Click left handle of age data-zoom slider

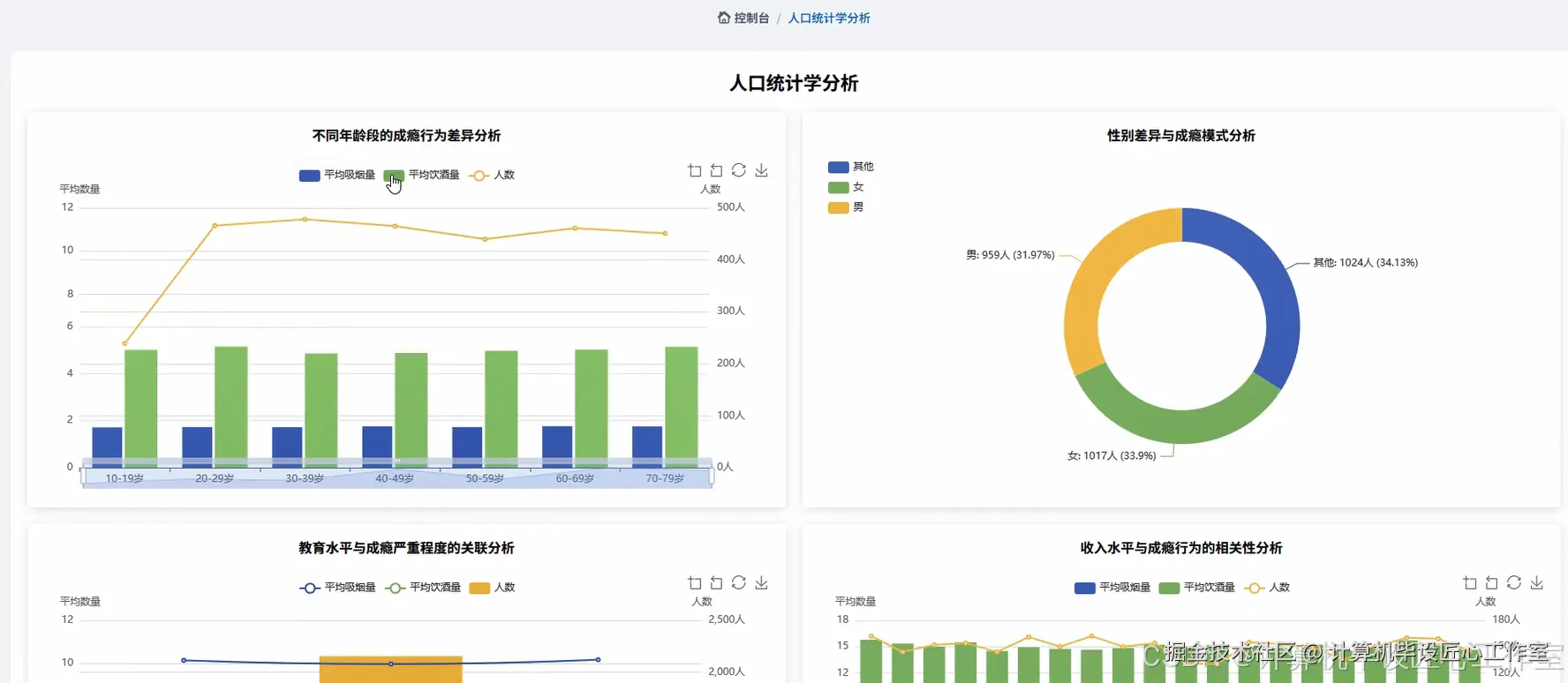pos(82,477)
